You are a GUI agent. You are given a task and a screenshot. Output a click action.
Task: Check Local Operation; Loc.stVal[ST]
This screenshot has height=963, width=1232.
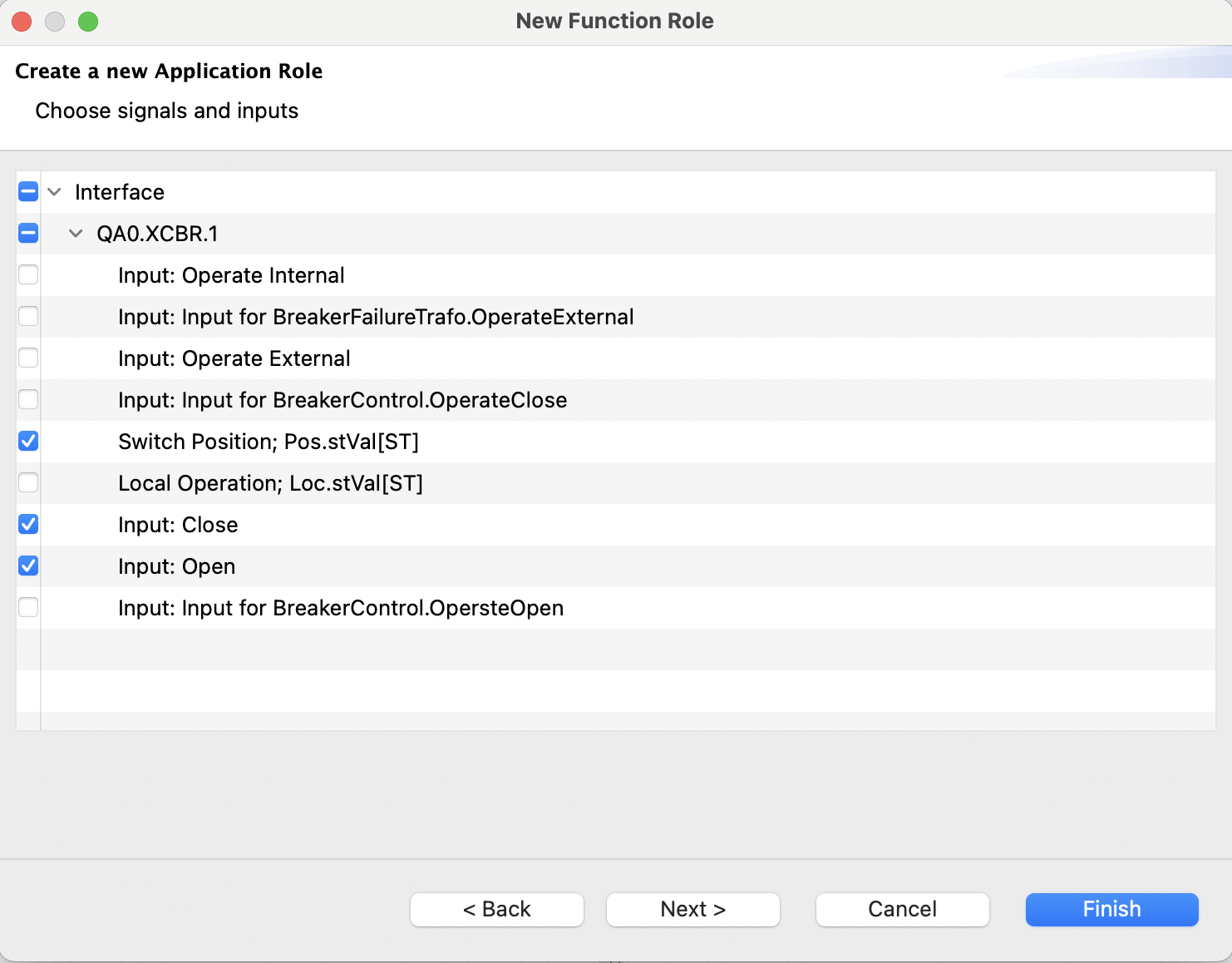pos(27,482)
